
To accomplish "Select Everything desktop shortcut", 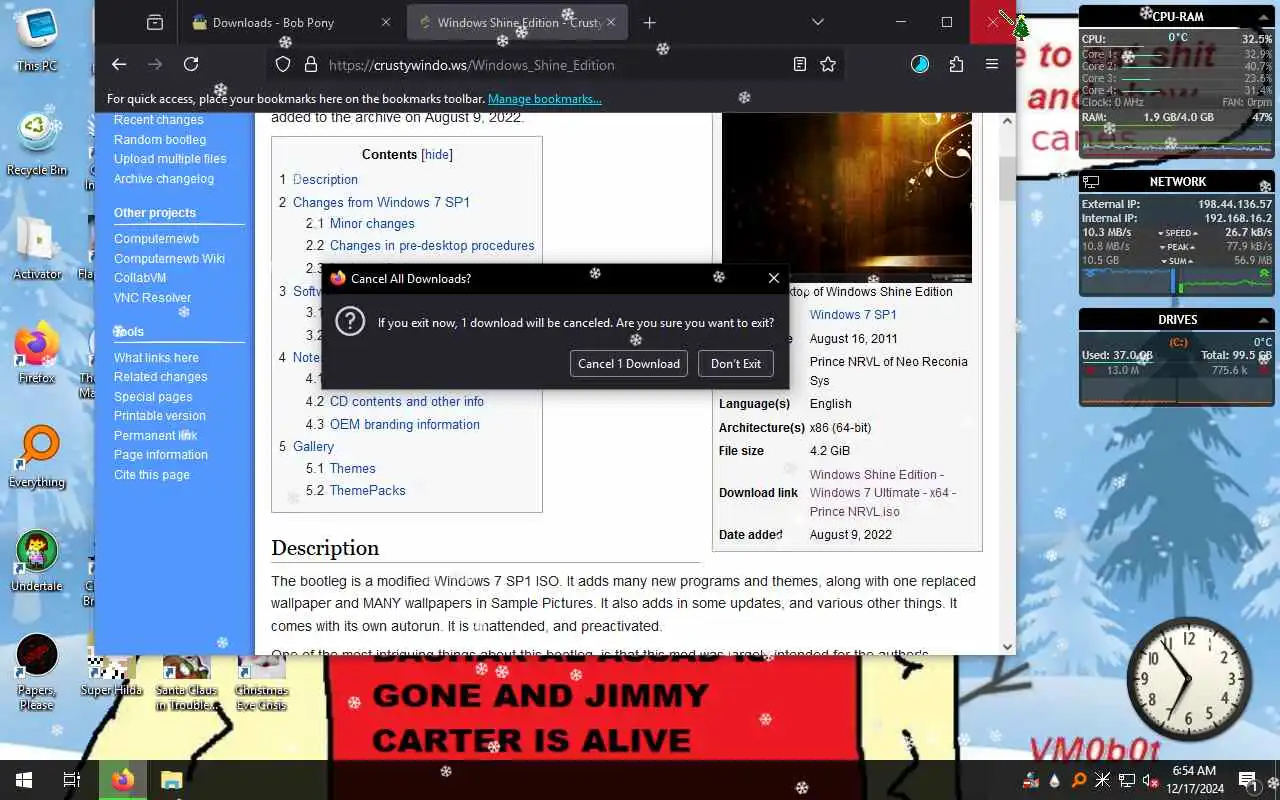I will (37, 457).
